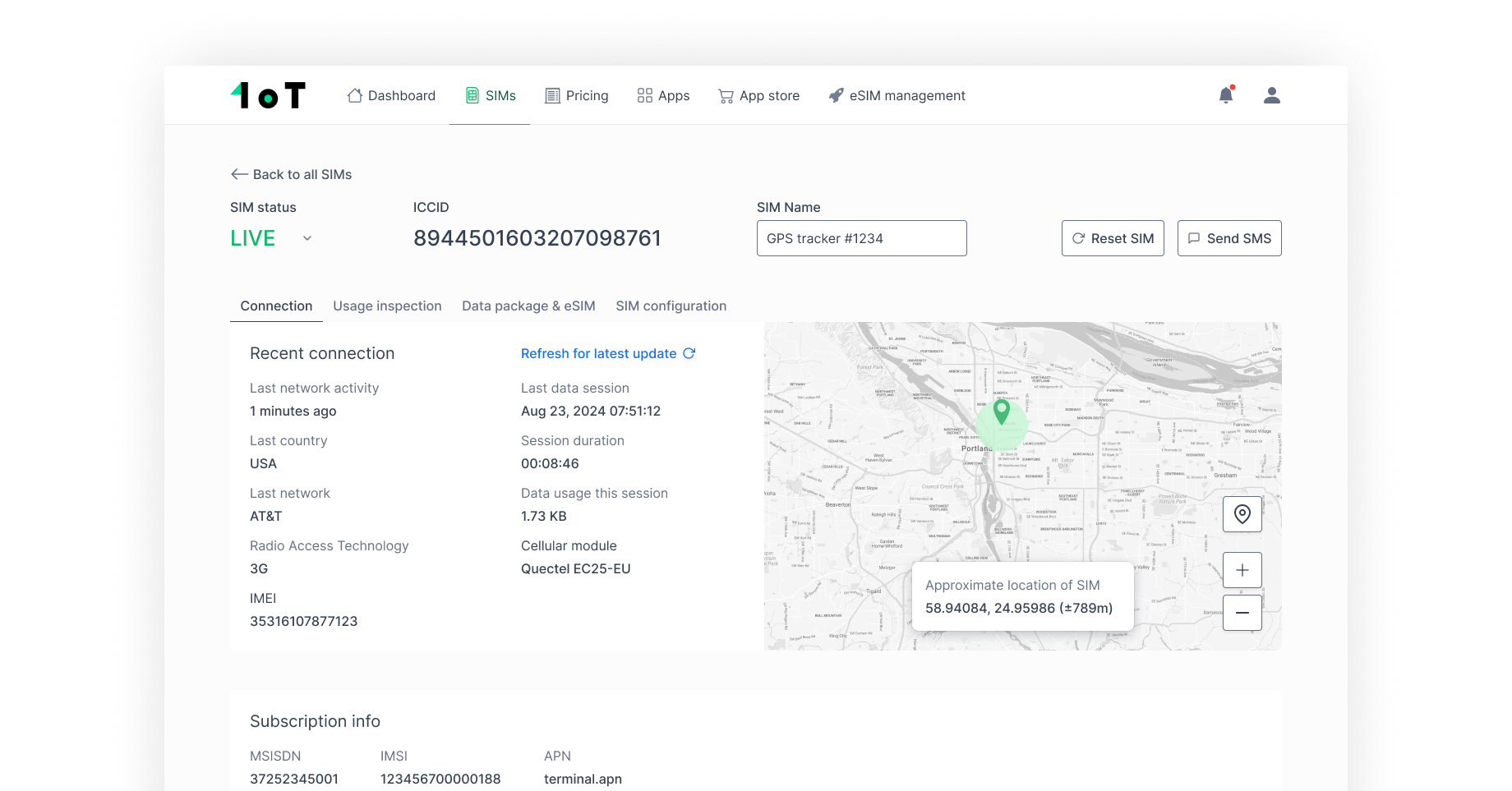The height and width of the screenshot is (791, 1512).
Task: Open Data package & eSIM tab
Action: 528,306
